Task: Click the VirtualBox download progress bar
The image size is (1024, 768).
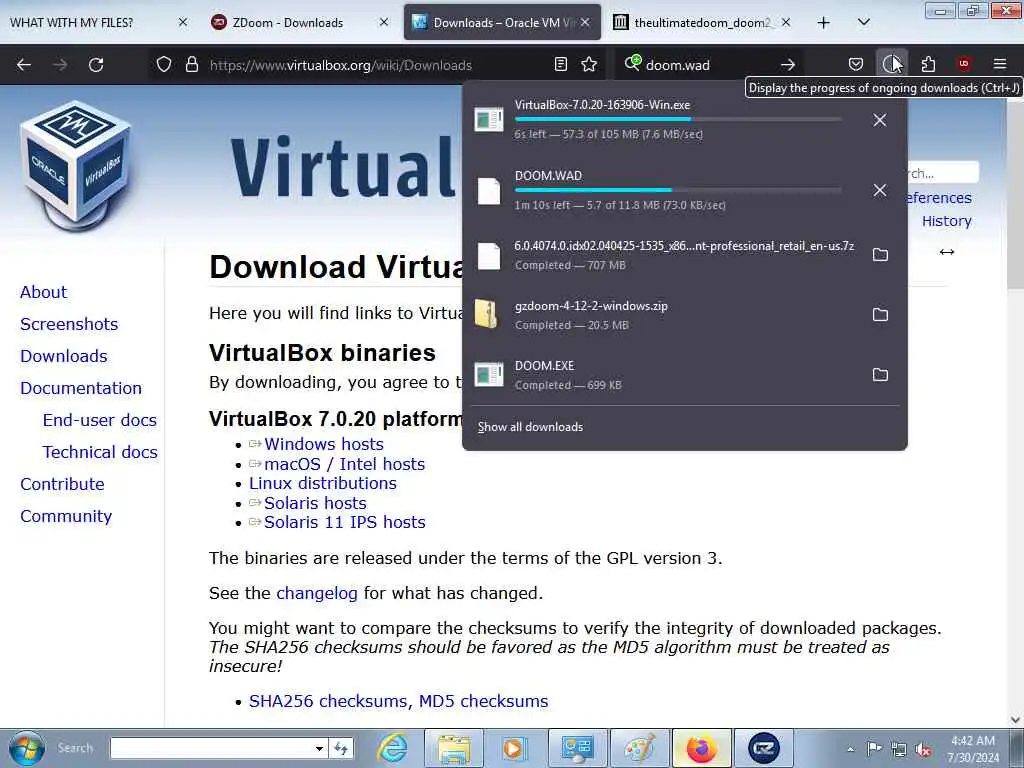Action: pos(678,120)
